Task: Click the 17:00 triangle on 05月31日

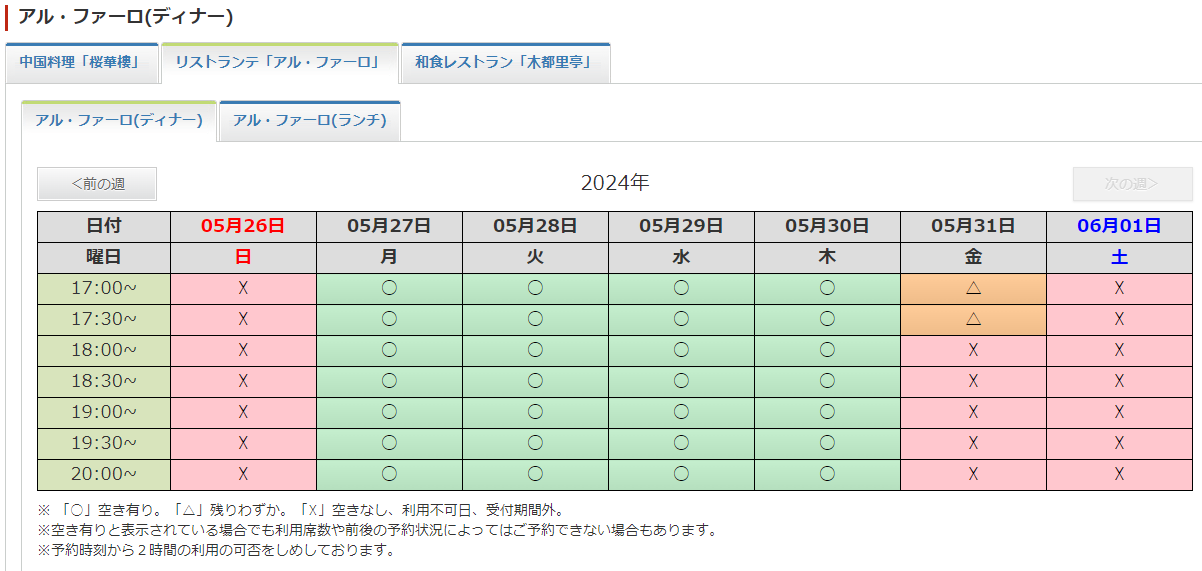Action: point(973,288)
